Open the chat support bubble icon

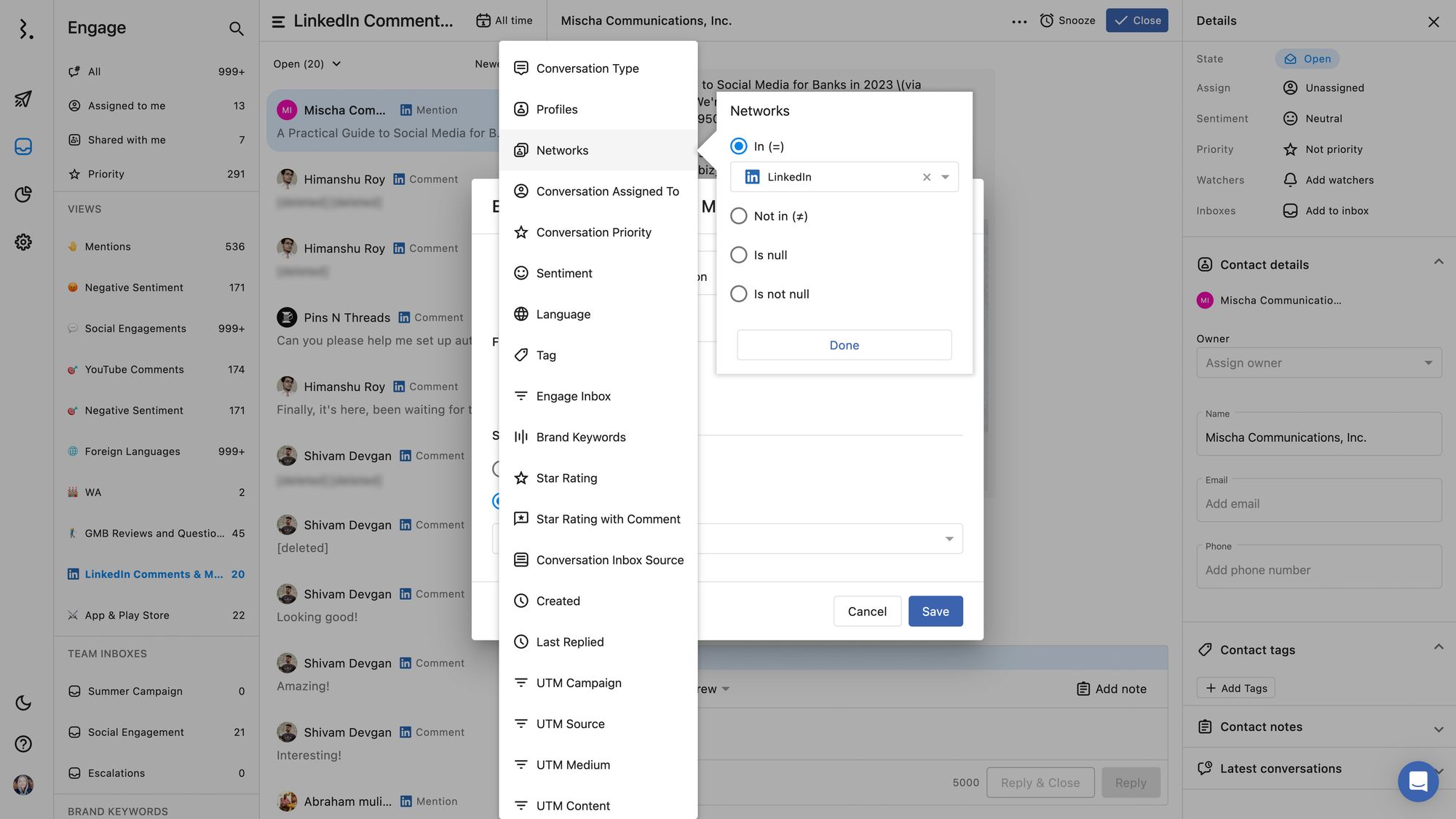point(1417,781)
